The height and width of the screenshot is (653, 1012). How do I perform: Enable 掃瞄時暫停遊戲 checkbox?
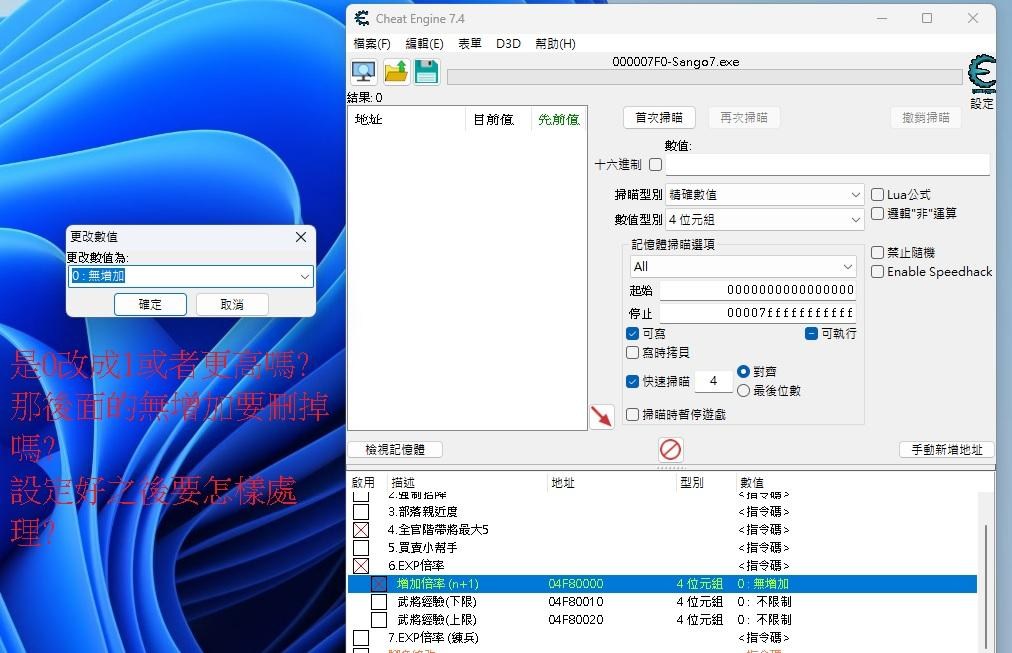632,414
